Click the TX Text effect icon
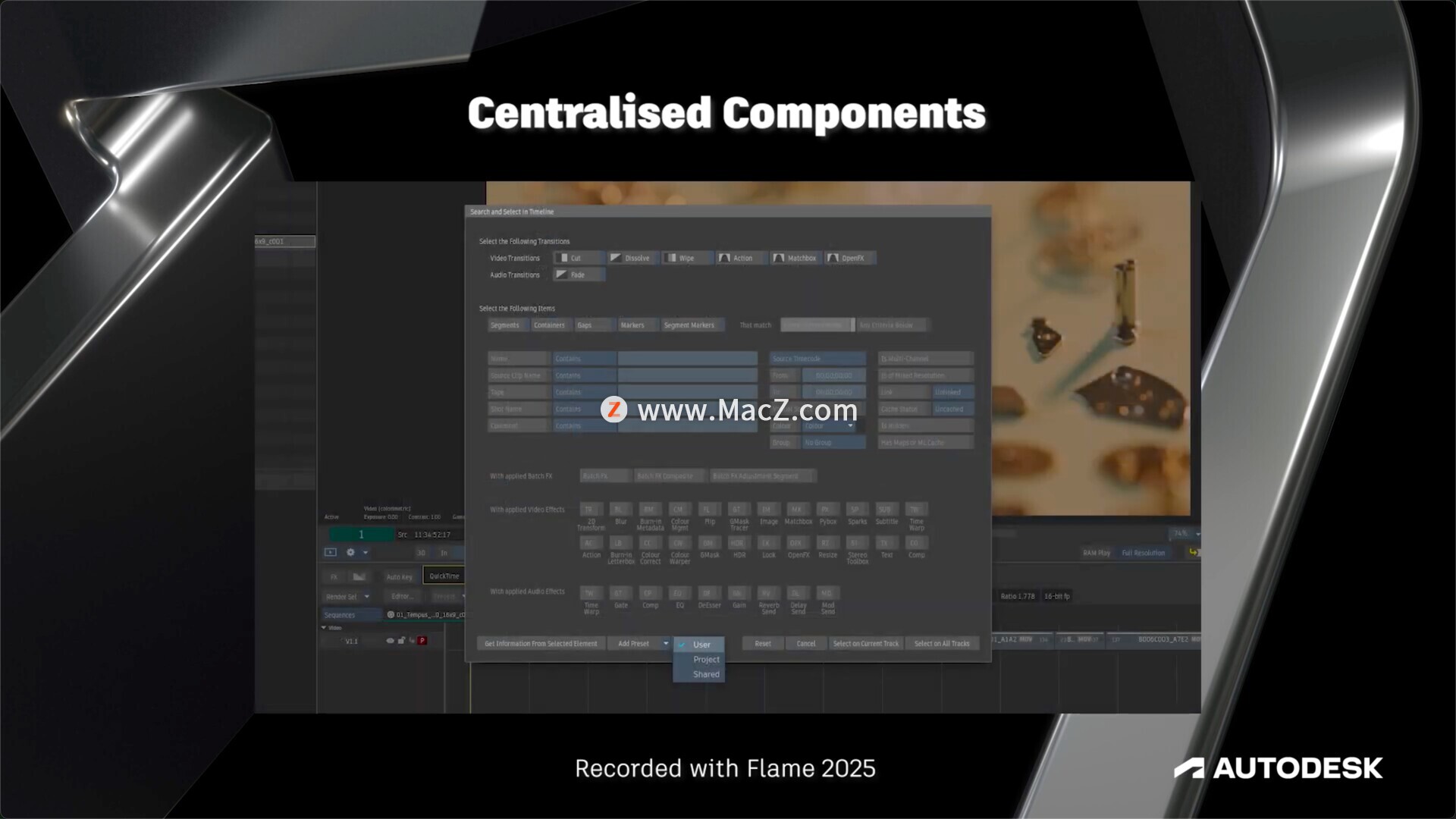The height and width of the screenshot is (819, 1456). click(886, 543)
